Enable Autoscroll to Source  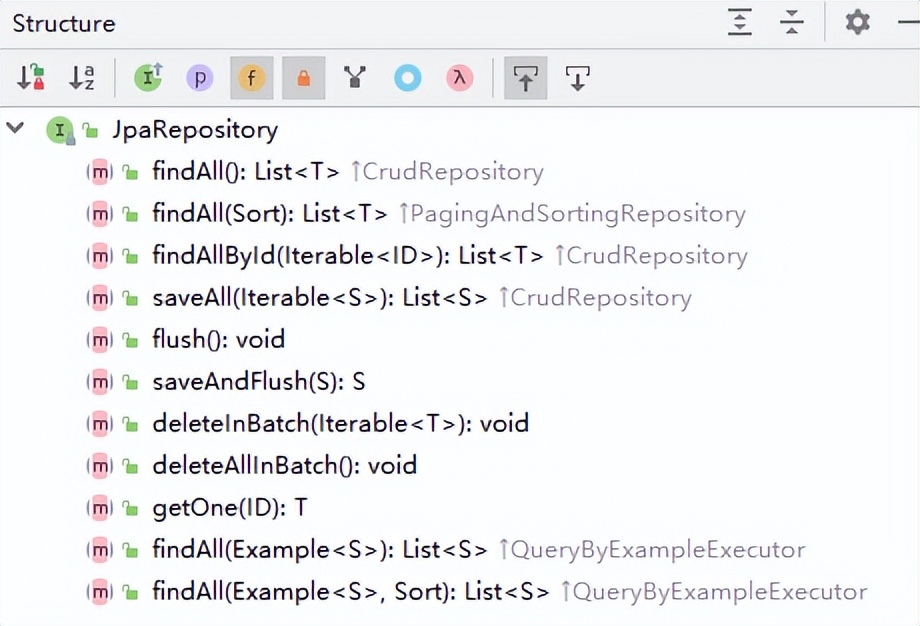(526, 78)
